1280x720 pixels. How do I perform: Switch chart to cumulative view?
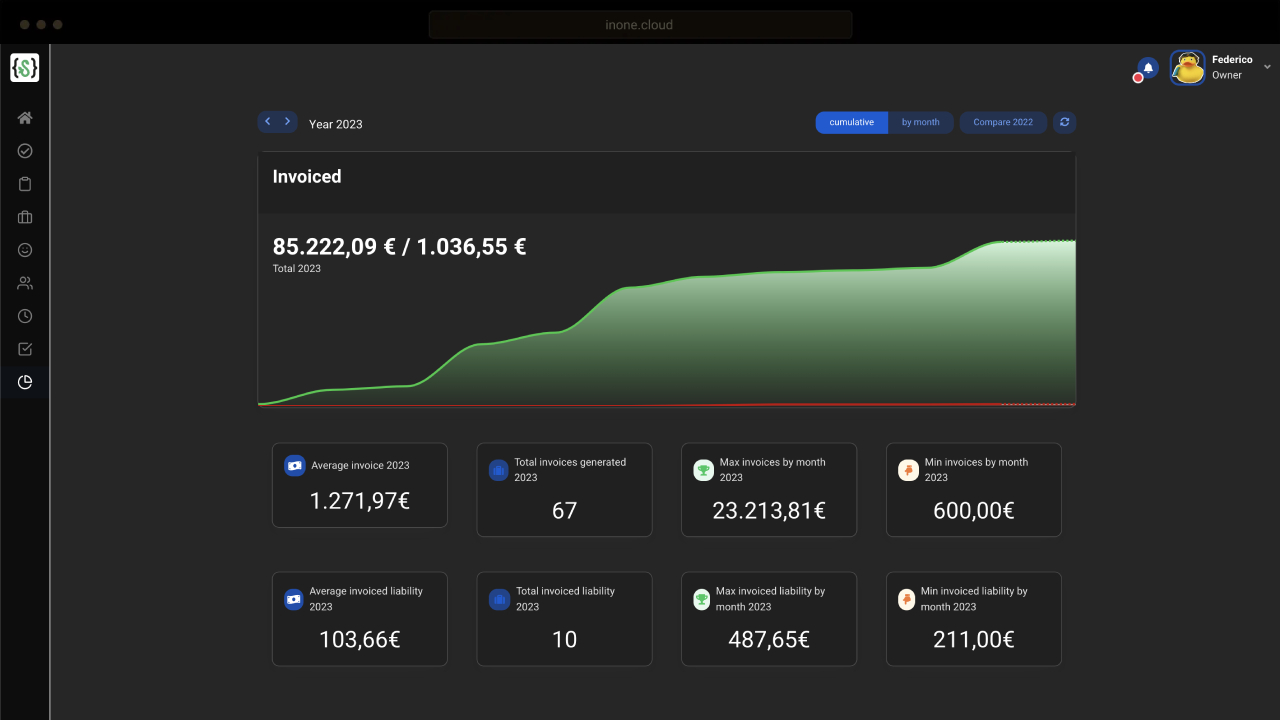[x=851, y=122]
